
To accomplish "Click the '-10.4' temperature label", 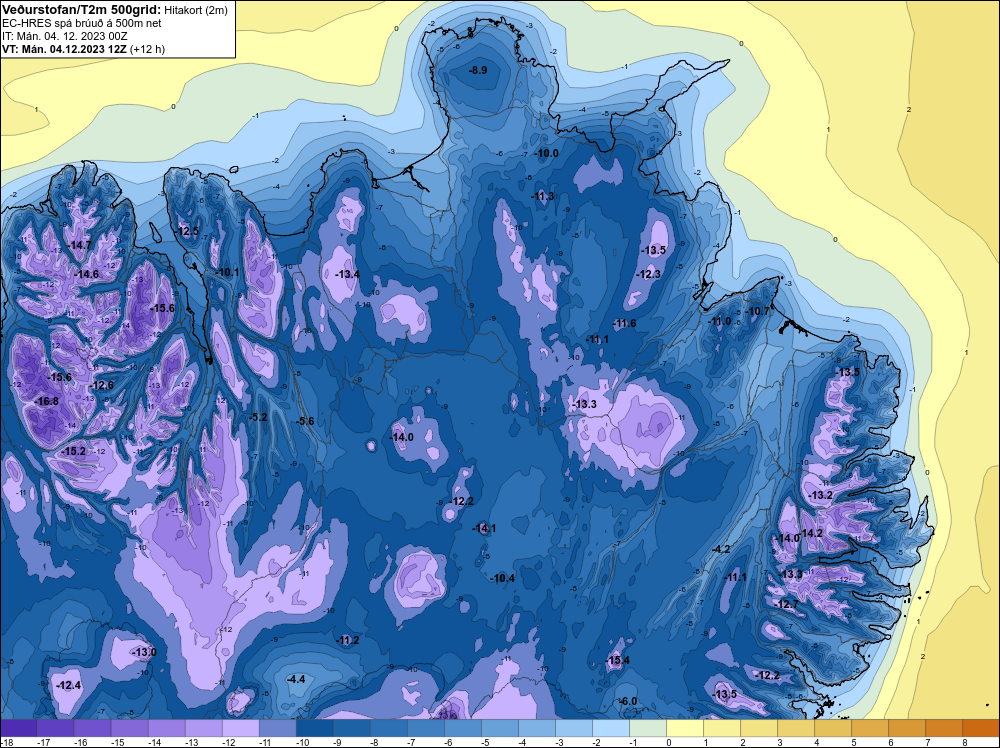I will [x=503, y=578].
